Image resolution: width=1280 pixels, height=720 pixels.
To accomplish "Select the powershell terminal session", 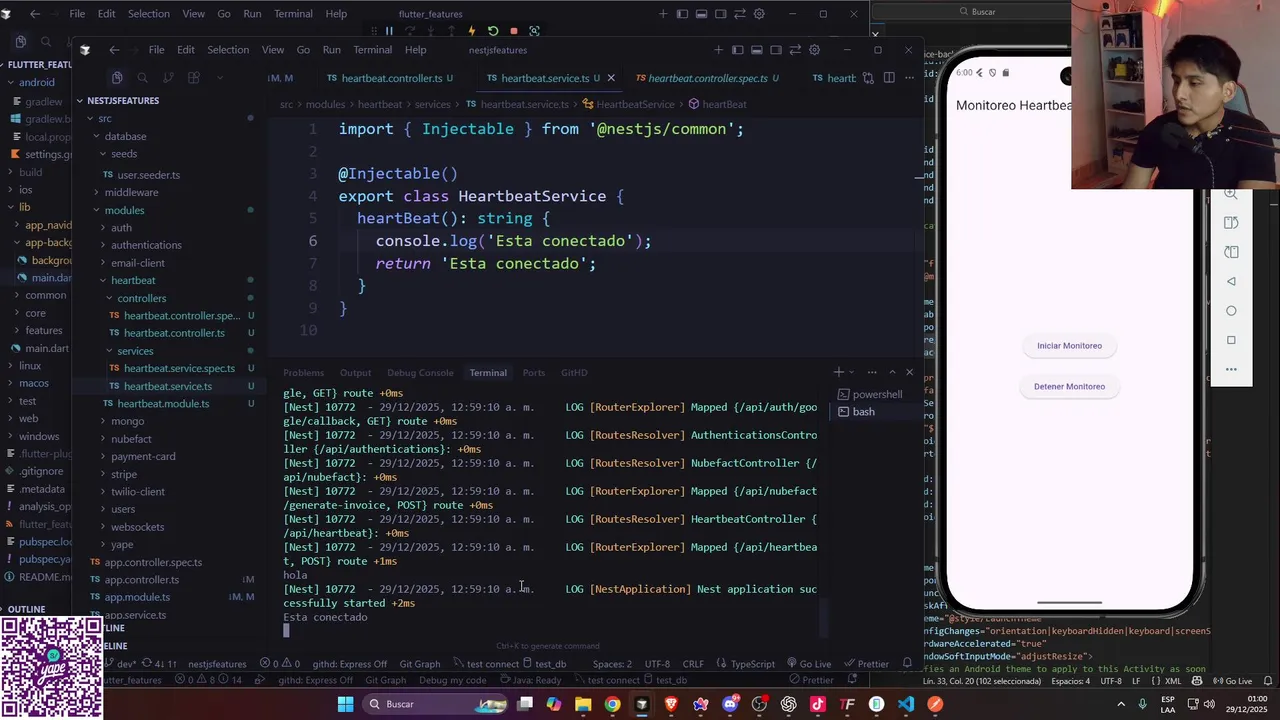I will pos(870,395).
